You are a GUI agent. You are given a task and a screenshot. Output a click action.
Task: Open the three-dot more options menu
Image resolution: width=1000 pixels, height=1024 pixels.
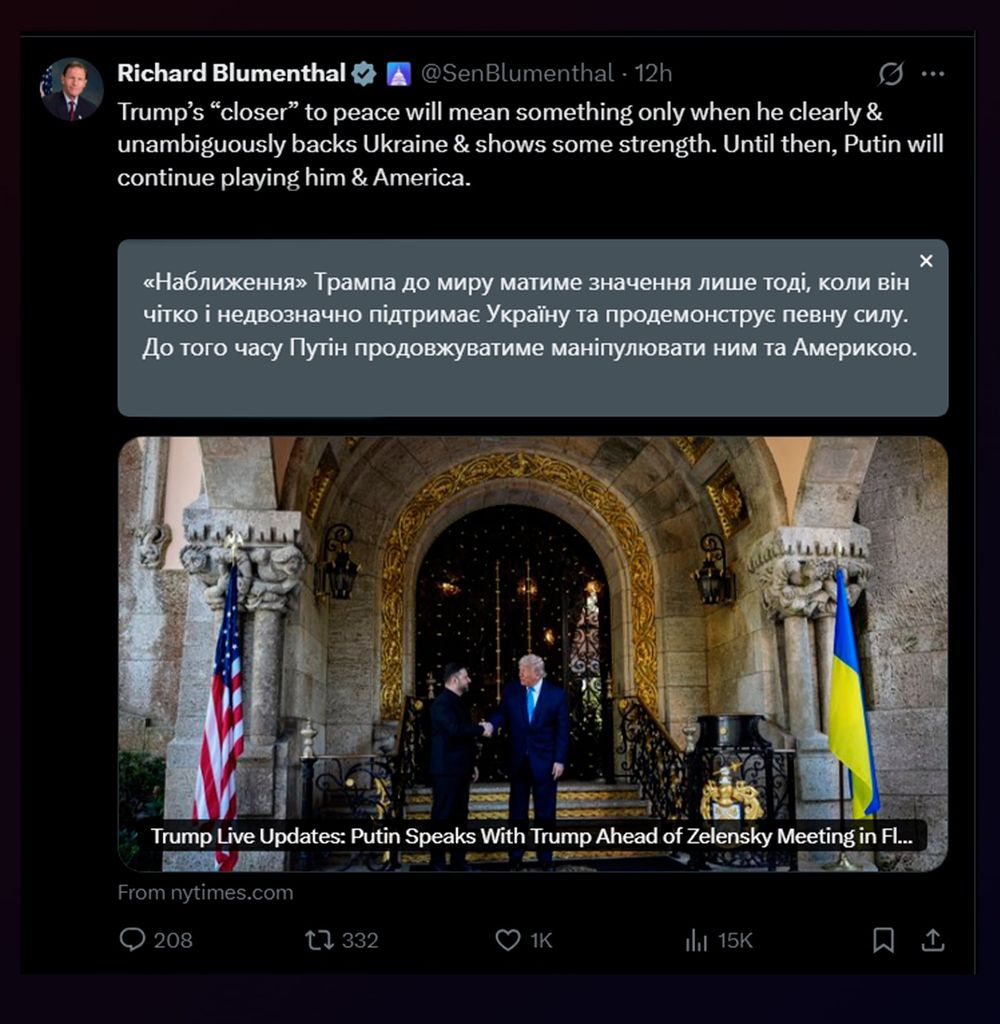click(x=932, y=74)
